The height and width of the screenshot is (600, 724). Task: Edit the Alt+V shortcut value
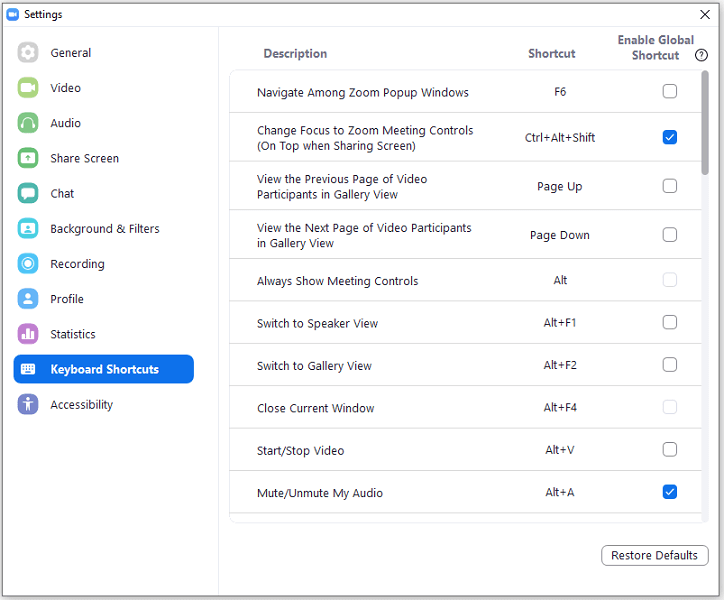(560, 450)
